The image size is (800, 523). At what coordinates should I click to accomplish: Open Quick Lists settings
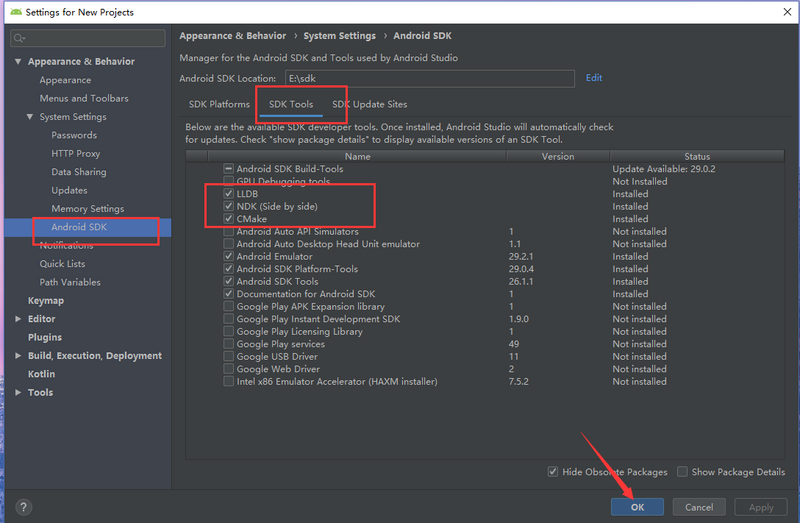pyautogui.click(x=62, y=264)
